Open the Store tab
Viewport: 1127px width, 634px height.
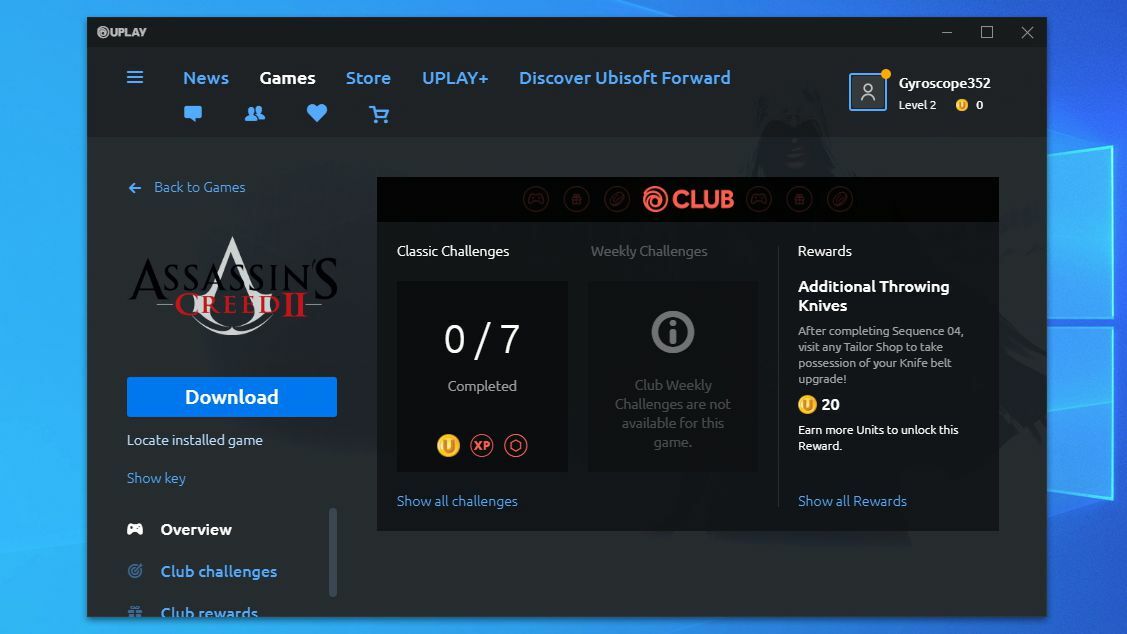tap(368, 78)
